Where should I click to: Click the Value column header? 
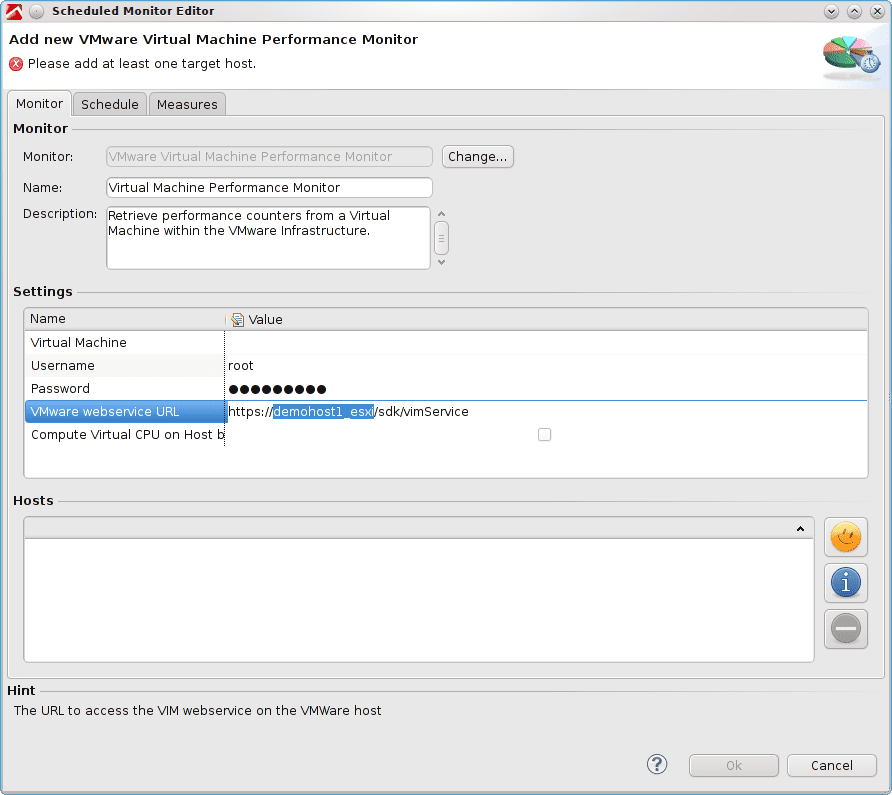pos(546,319)
